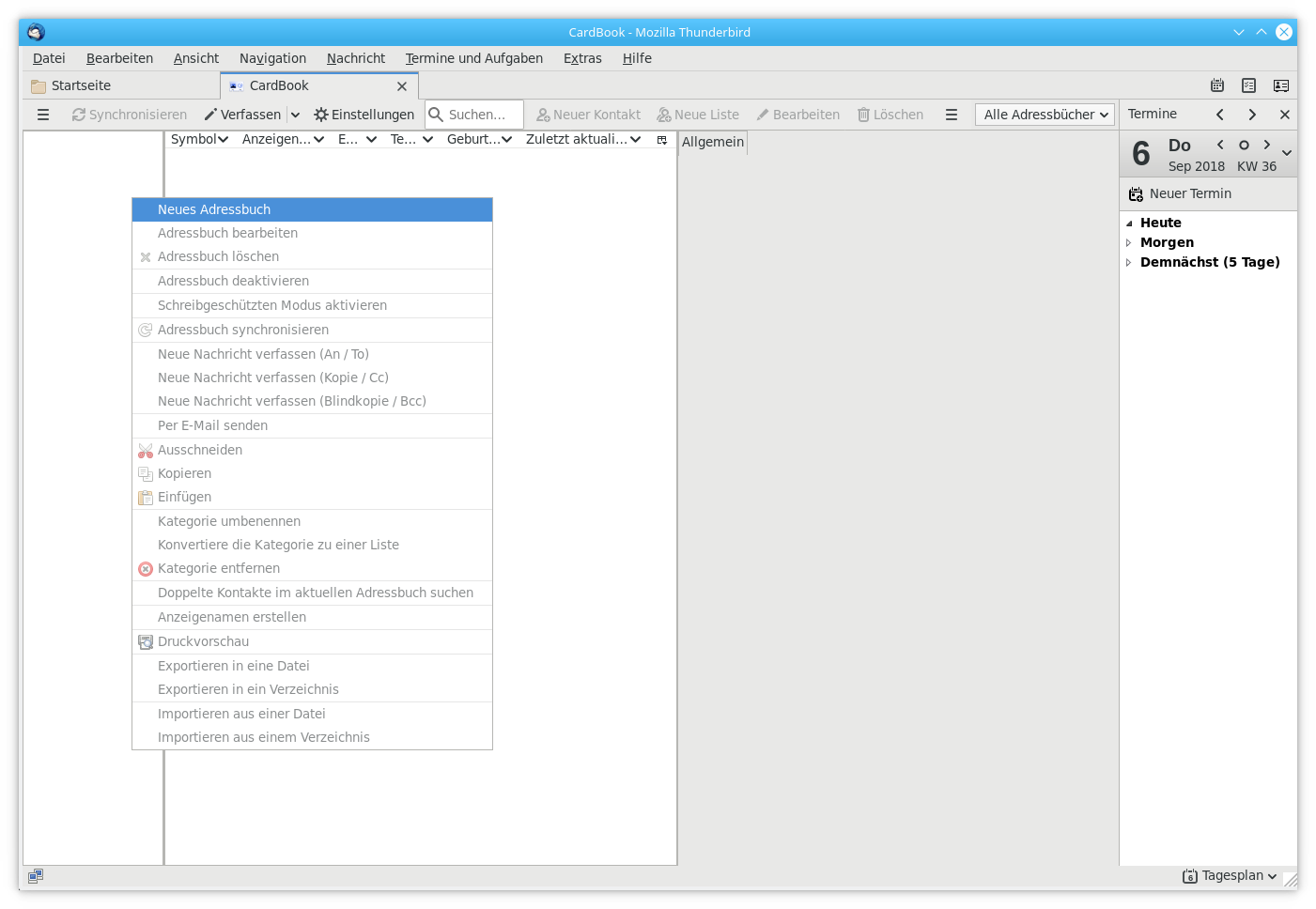1316x909 pixels.
Task: Open the Alle Adressbücher dropdown
Action: (1045, 115)
